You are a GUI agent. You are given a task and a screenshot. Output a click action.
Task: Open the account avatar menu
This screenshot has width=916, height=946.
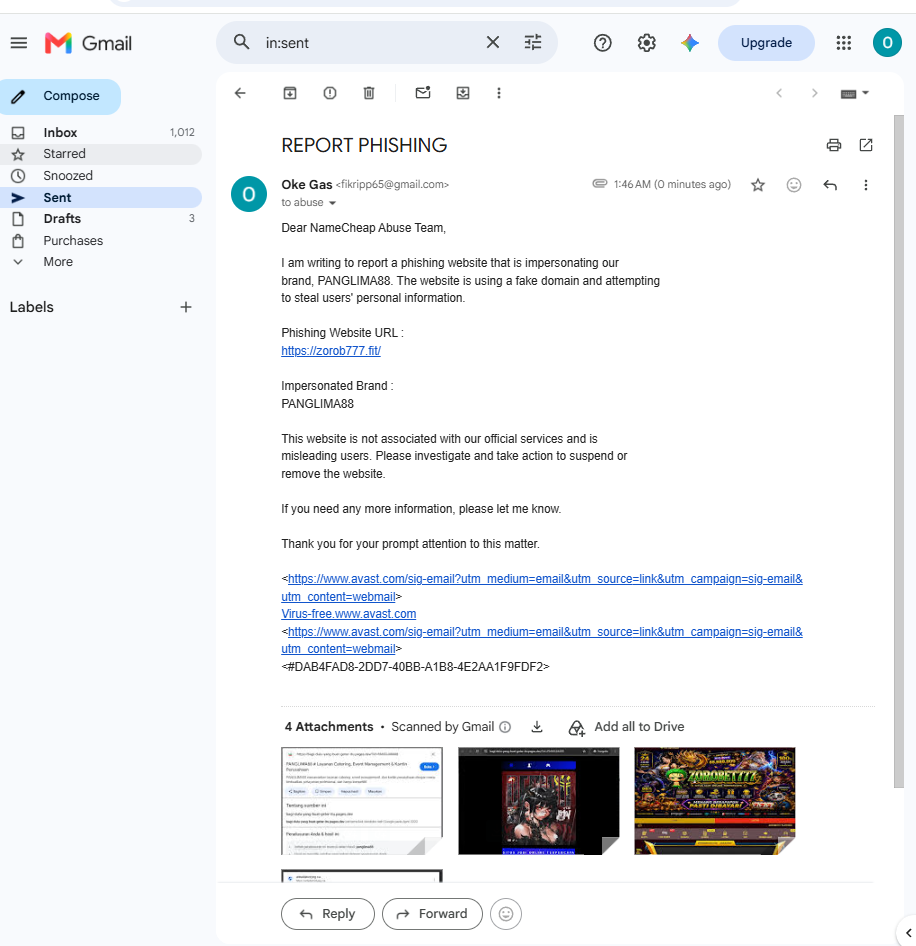[887, 43]
